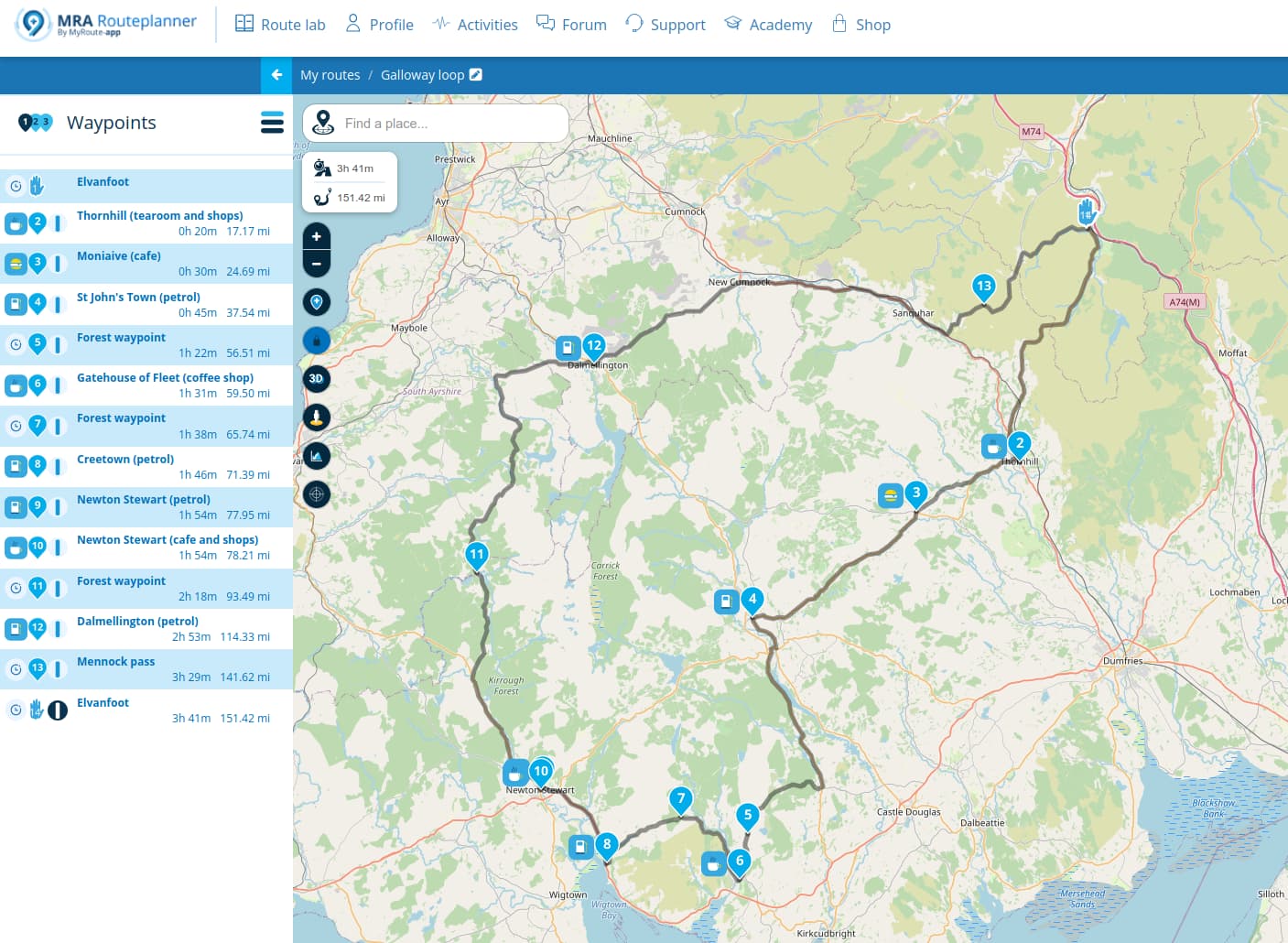Toggle 3D map view

coord(317,379)
